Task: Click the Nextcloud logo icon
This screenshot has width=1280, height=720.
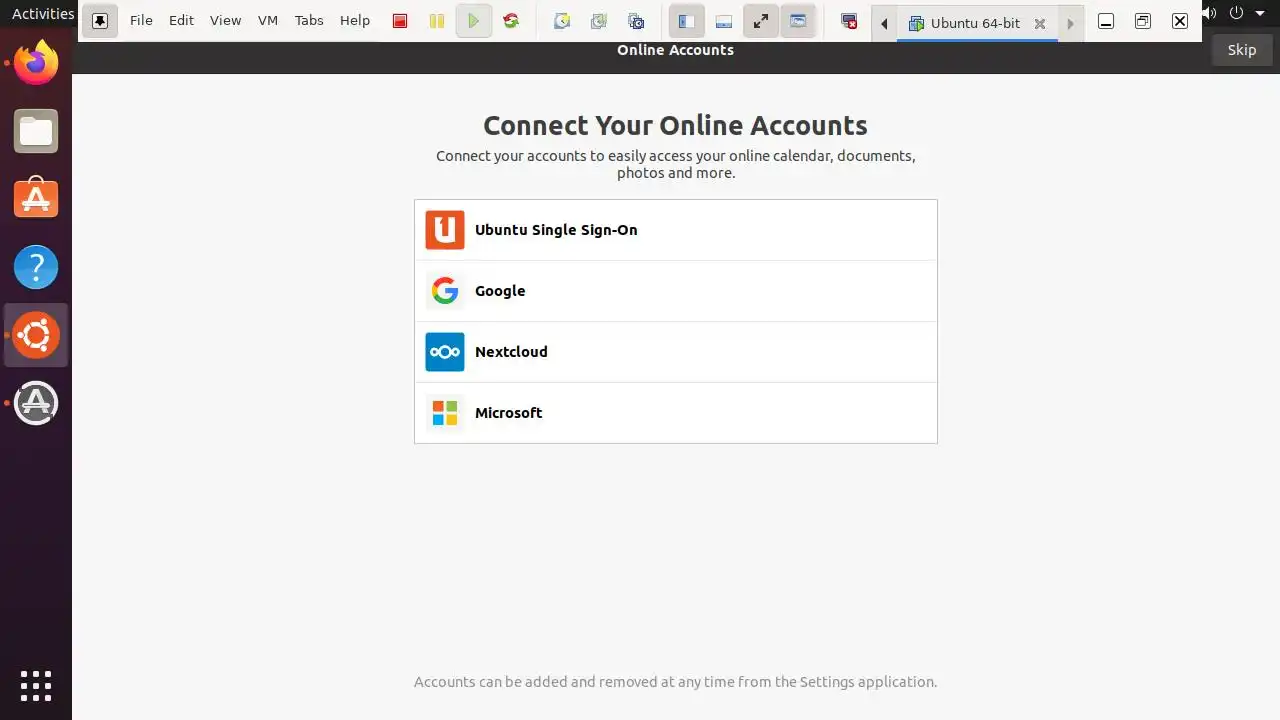Action: [x=445, y=352]
